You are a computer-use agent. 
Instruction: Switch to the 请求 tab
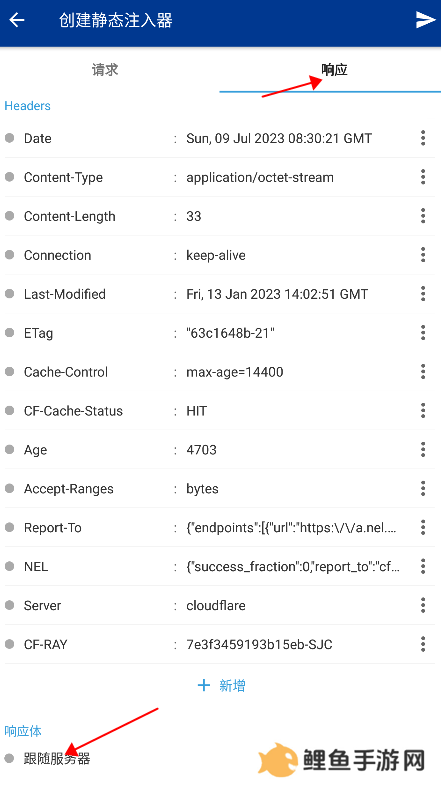coord(105,70)
